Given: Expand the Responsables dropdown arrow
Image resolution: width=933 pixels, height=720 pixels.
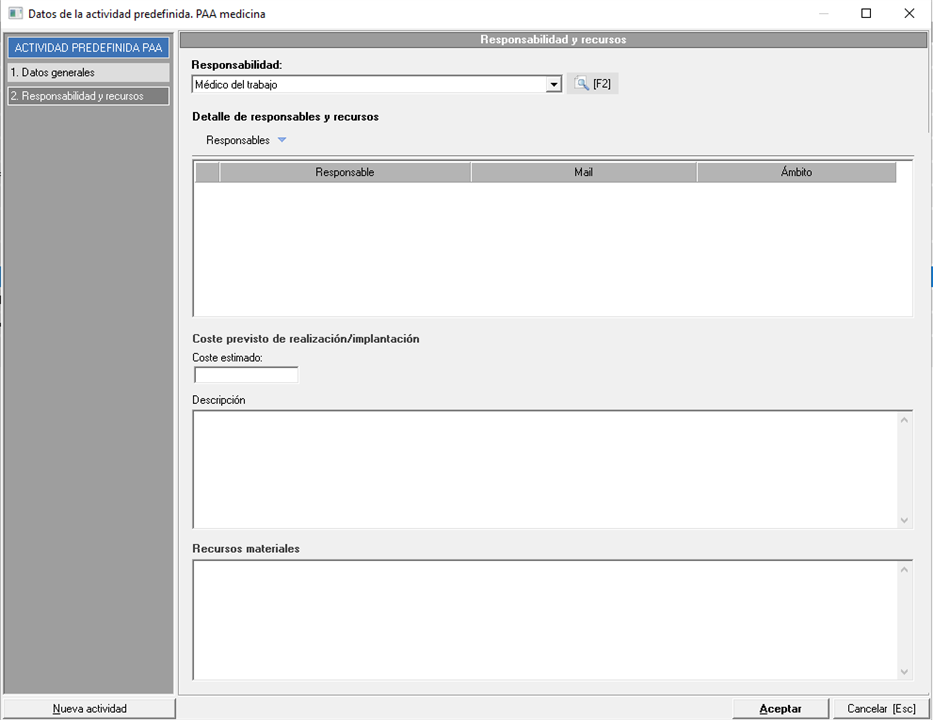Looking at the screenshot, I should [282, 141].
